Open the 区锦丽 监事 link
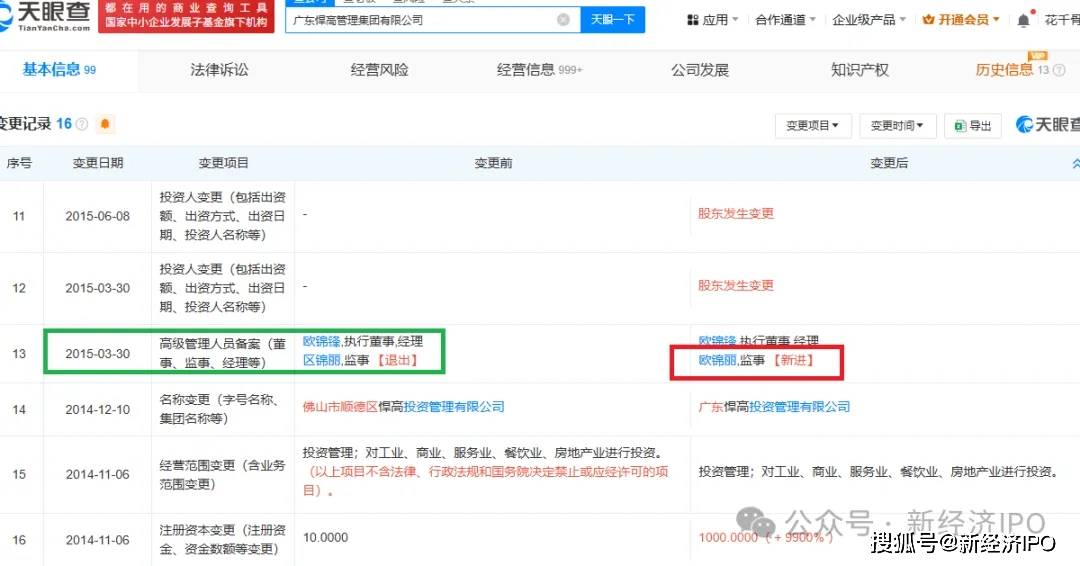1080x566 pixels. pyautogui.click(x=322, y=360)
